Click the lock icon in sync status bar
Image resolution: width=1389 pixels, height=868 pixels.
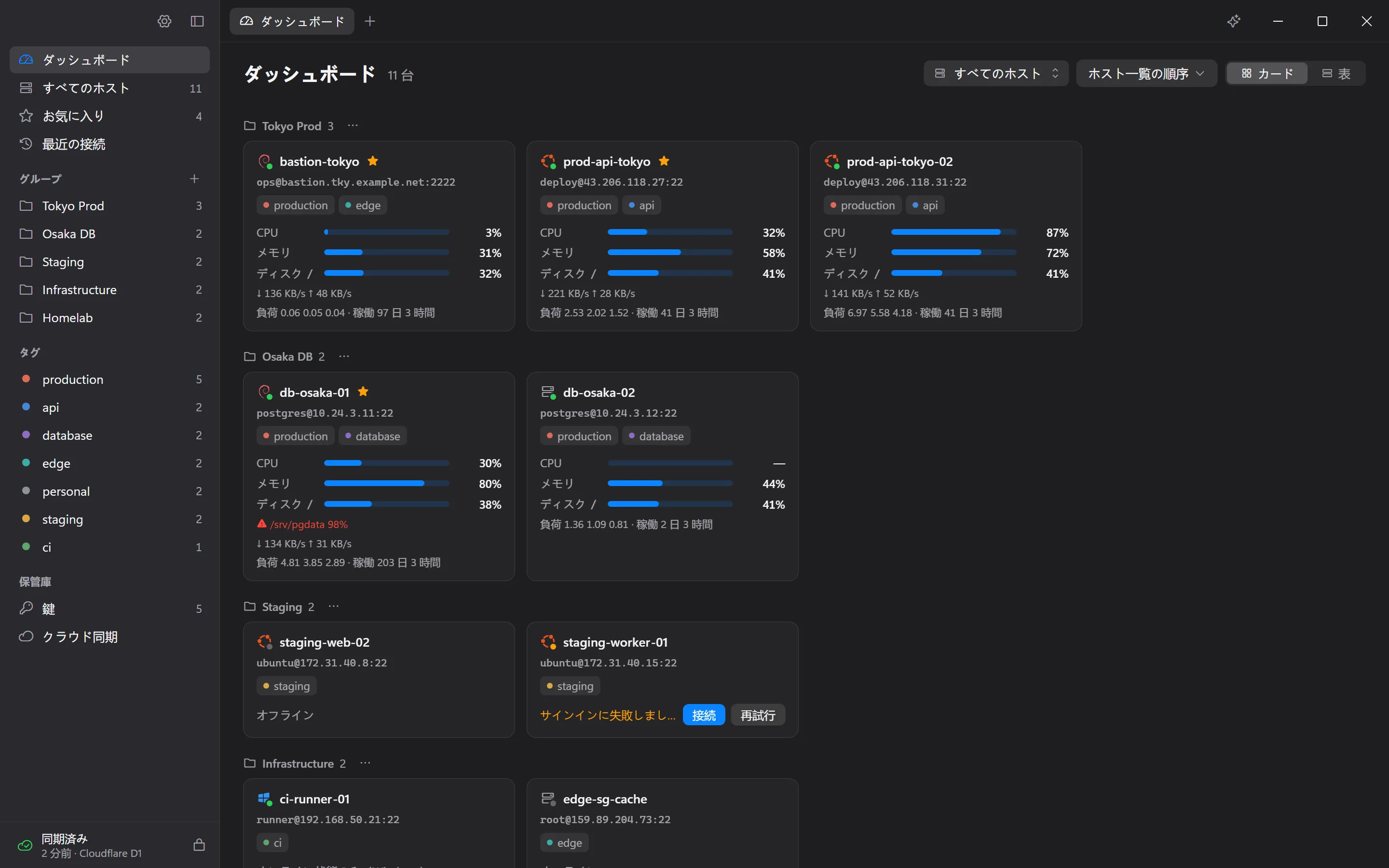[199, 844]
